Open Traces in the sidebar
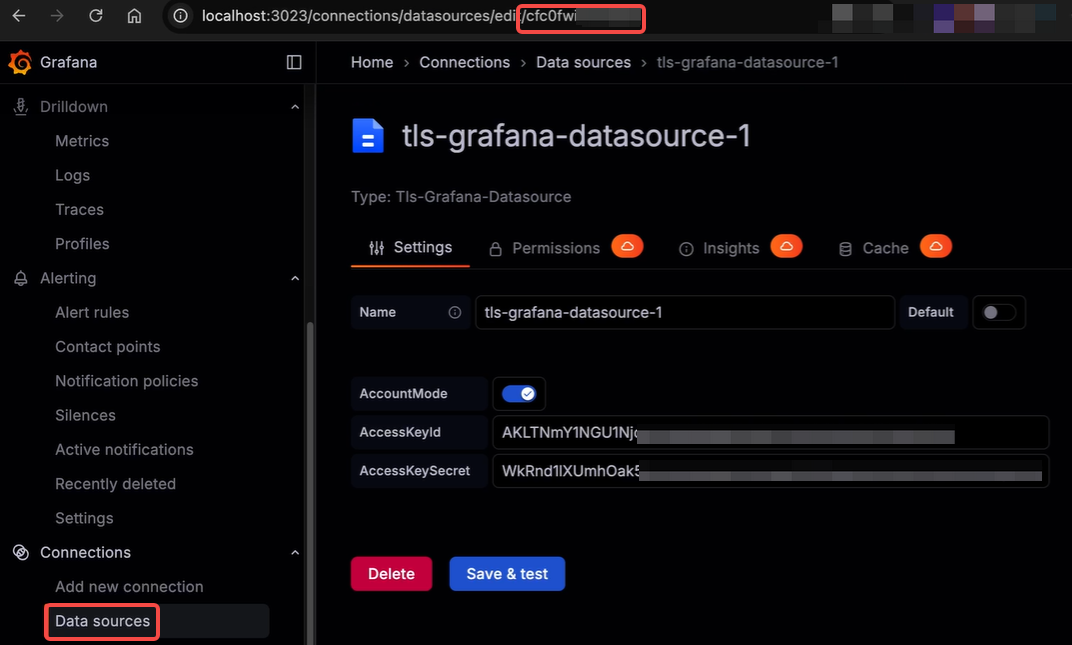 point(79,209)
